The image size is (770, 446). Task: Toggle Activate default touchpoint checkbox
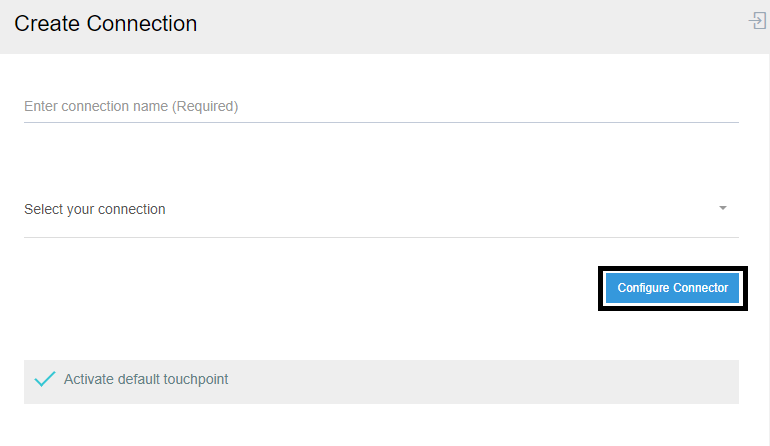coord(44,380)
